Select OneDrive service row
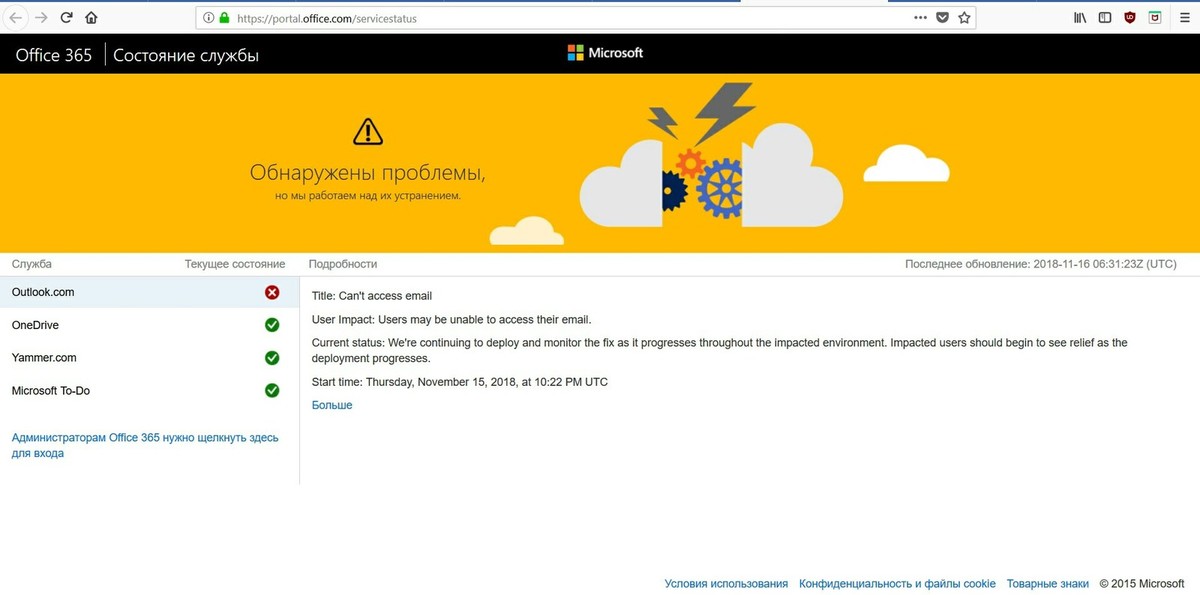The height and width of the screenshot is (595, 1200). (35, 325)
